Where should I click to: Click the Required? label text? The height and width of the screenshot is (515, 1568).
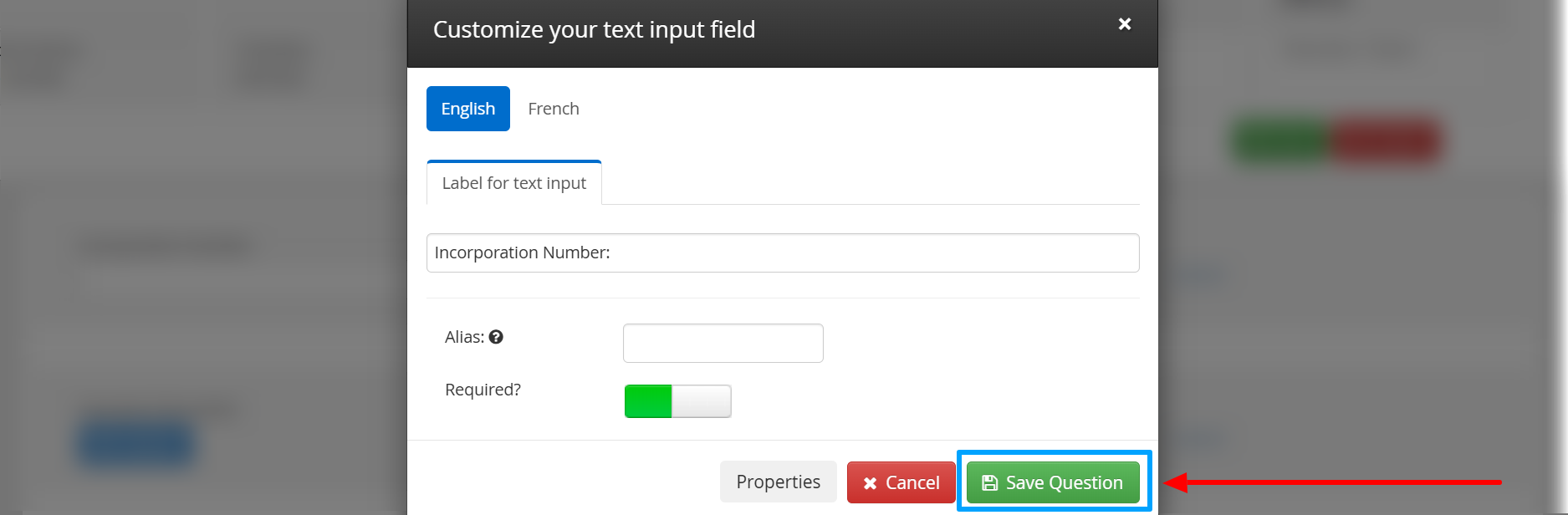pyautogui.click(x=483, y=390)
